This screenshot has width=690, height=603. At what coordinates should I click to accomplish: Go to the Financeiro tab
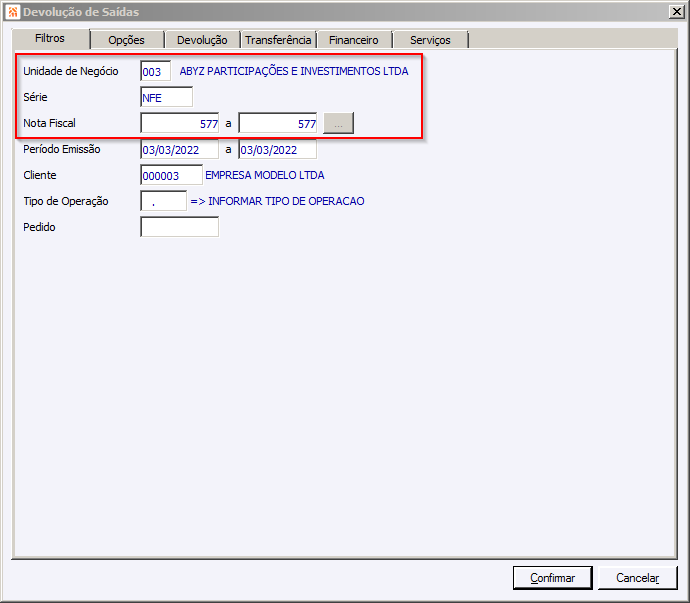[354, 40]
